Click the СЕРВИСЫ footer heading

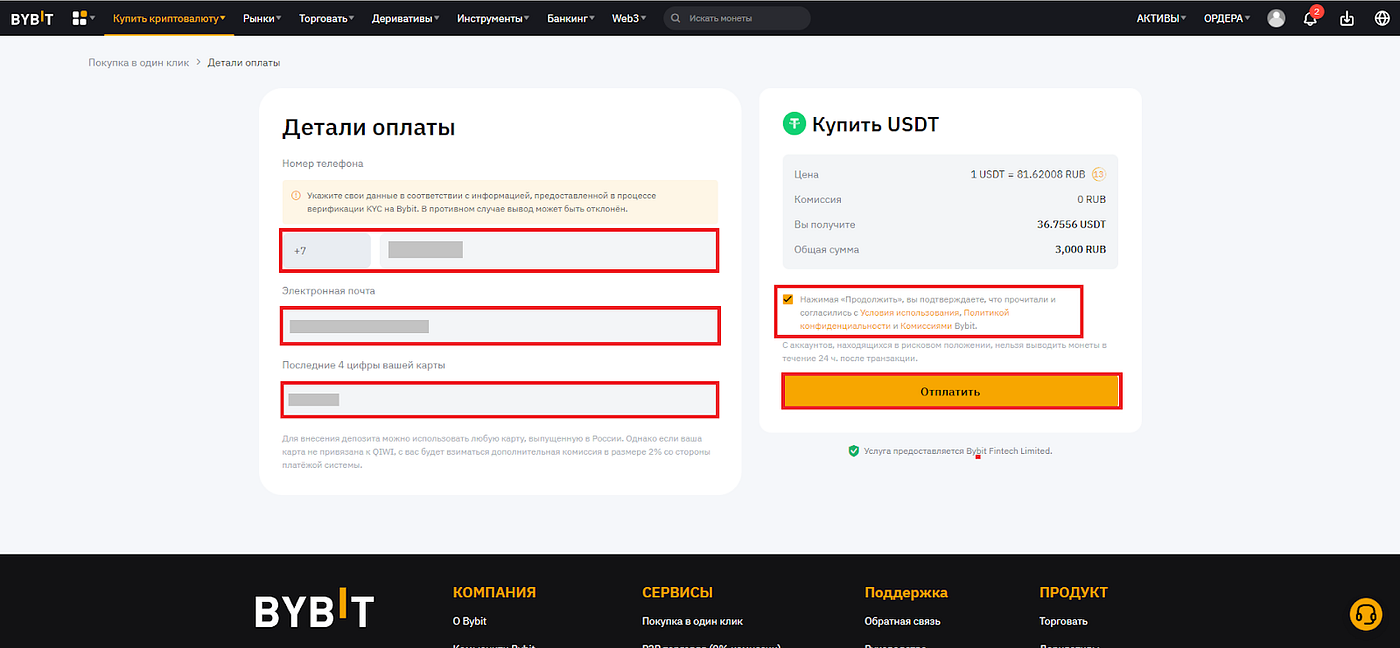click(677, 592)
